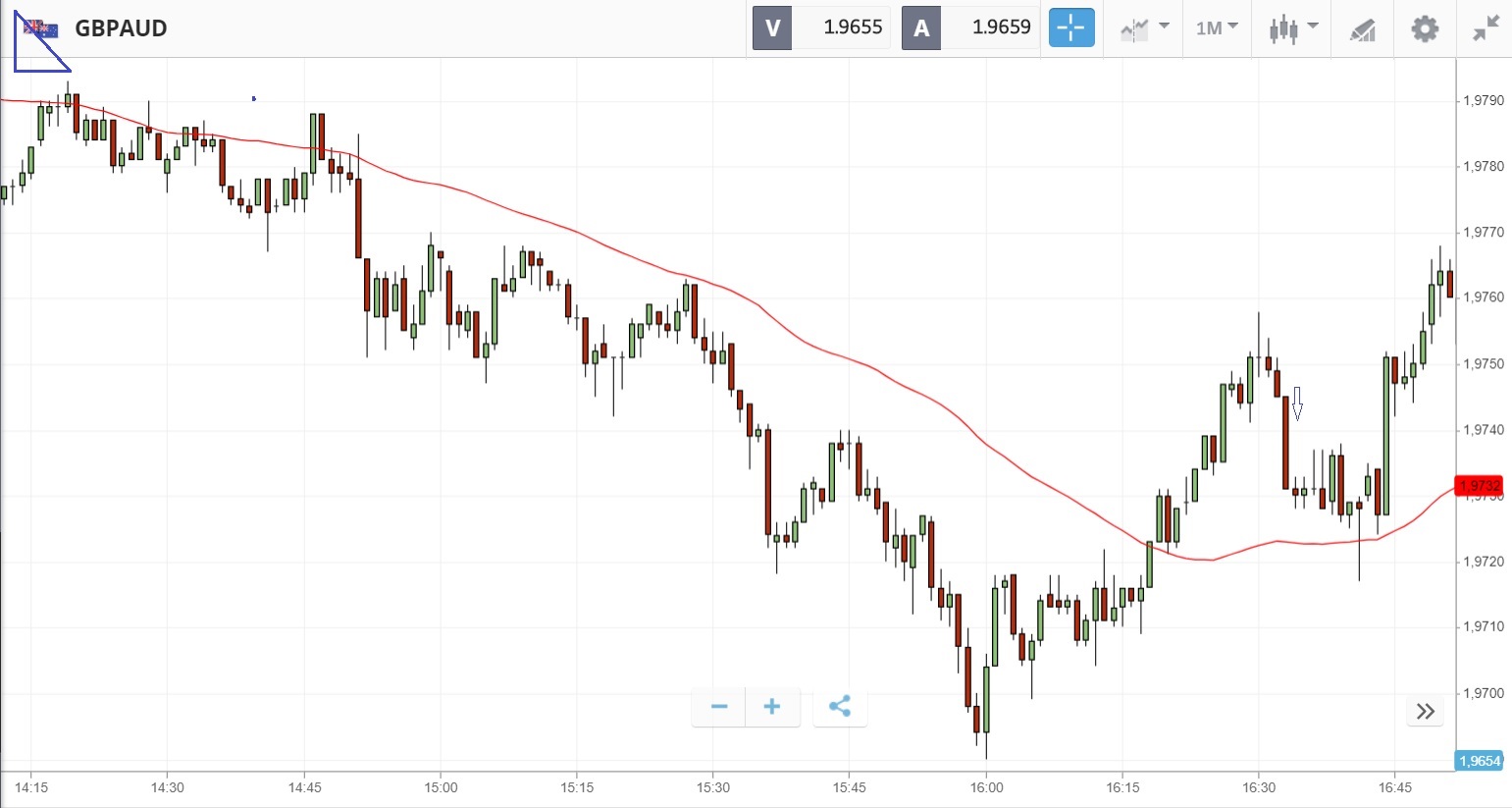Screen dimensions: 1512x808
Task: Click the blue 1.9654 price label
Action: point(1479,761)
